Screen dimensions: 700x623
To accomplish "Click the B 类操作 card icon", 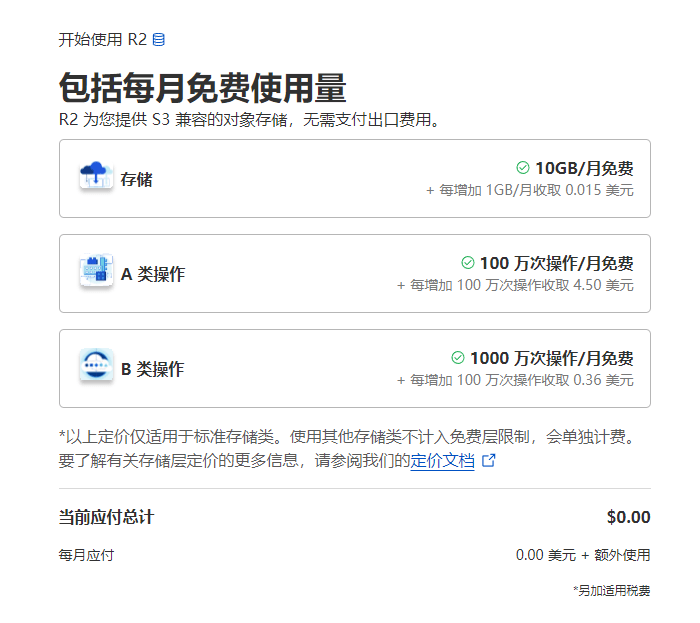I will [96, 367].
